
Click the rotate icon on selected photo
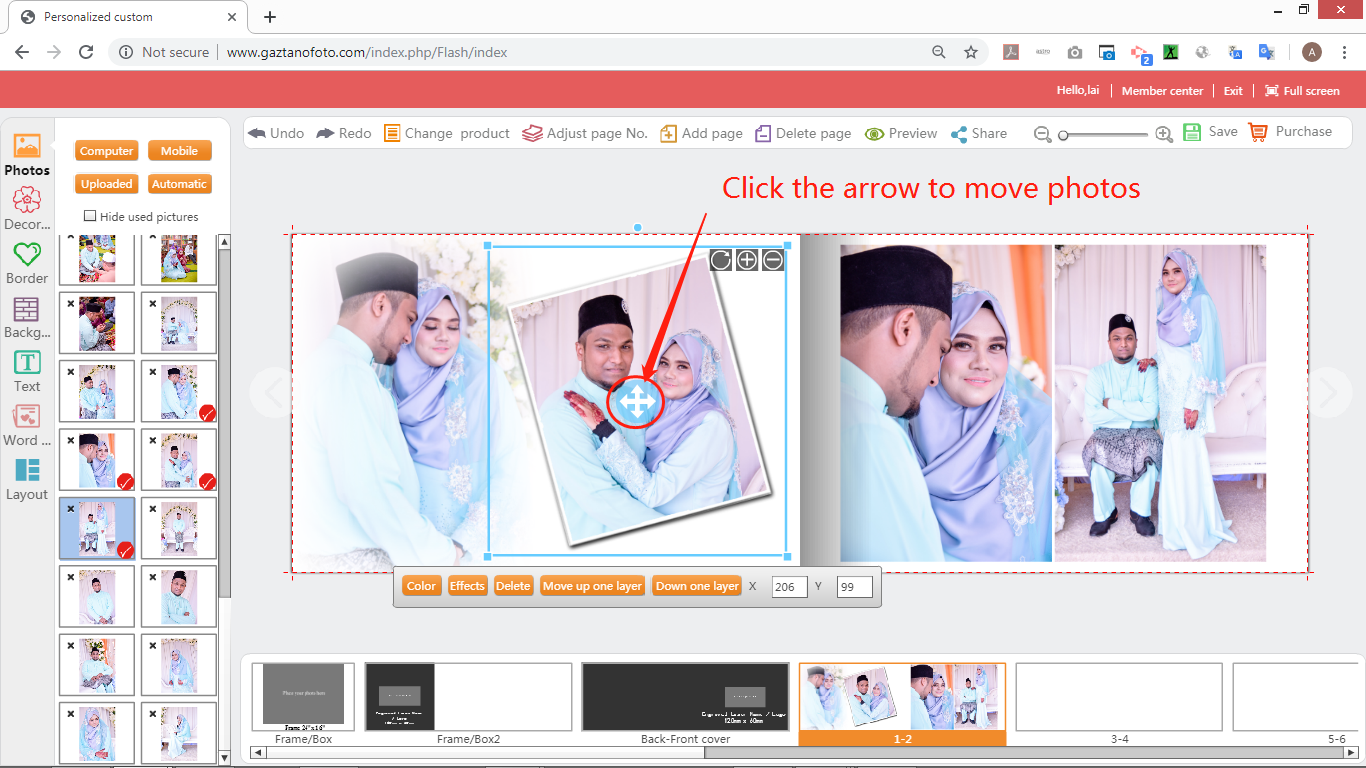(x=720, y=261)
